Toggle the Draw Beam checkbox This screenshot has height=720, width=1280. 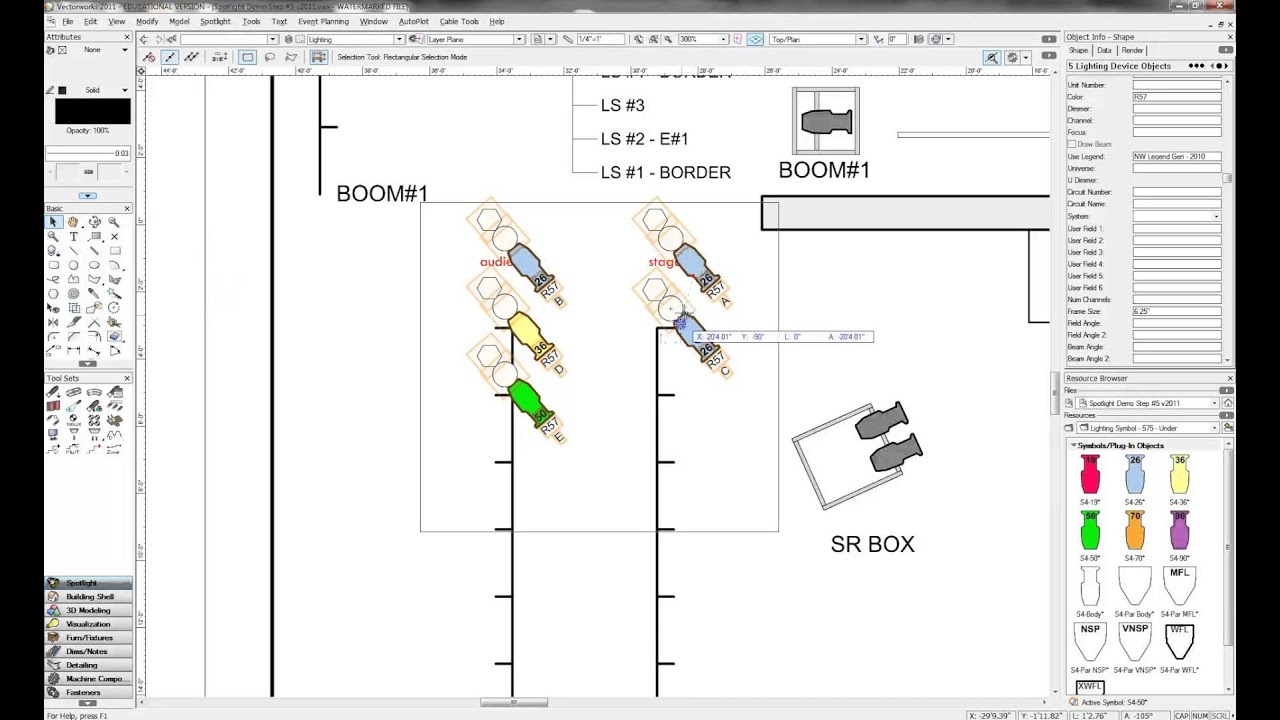tap(1072, 144)
